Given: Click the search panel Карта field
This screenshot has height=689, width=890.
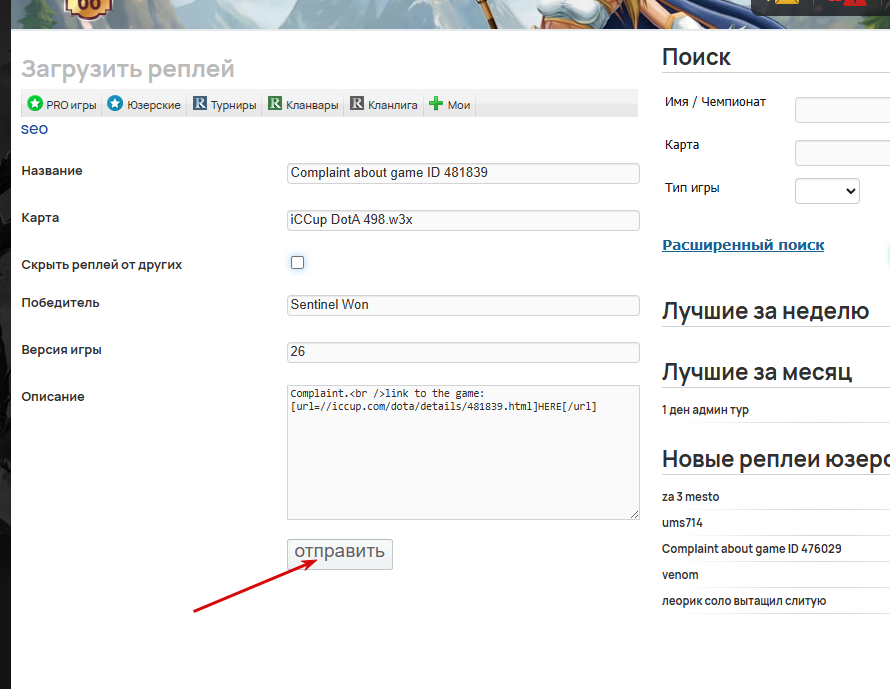Looking at the screenshot, I should pos(842,153).
